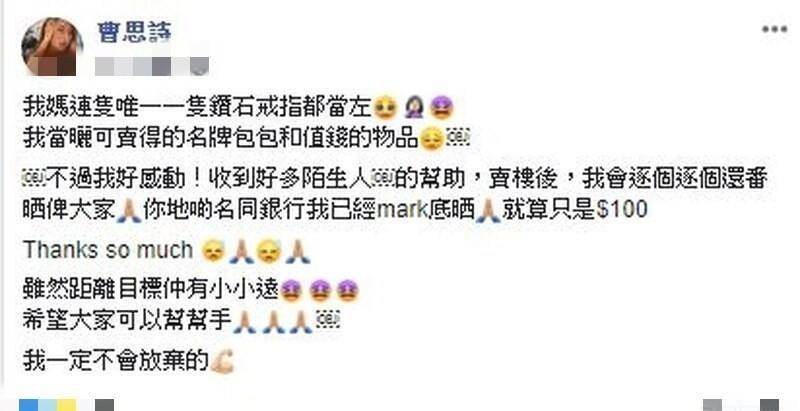Click the line 我一定不會放棄的
The image size is (800, 411).
(116, 361)
